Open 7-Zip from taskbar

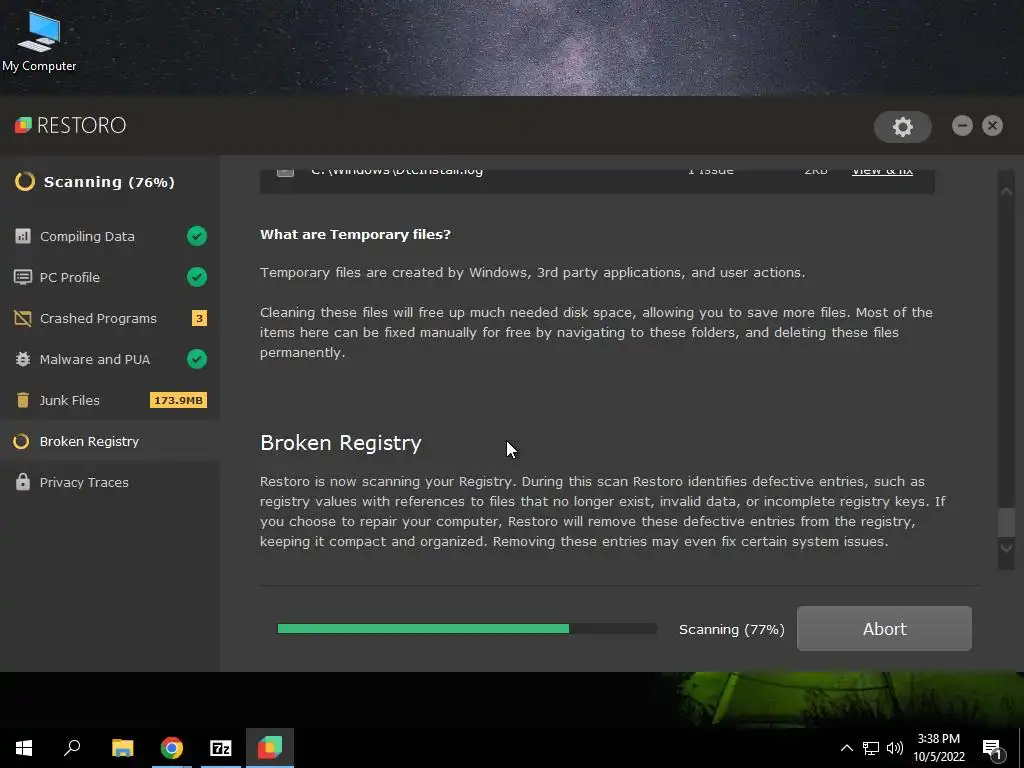[221, 748]
